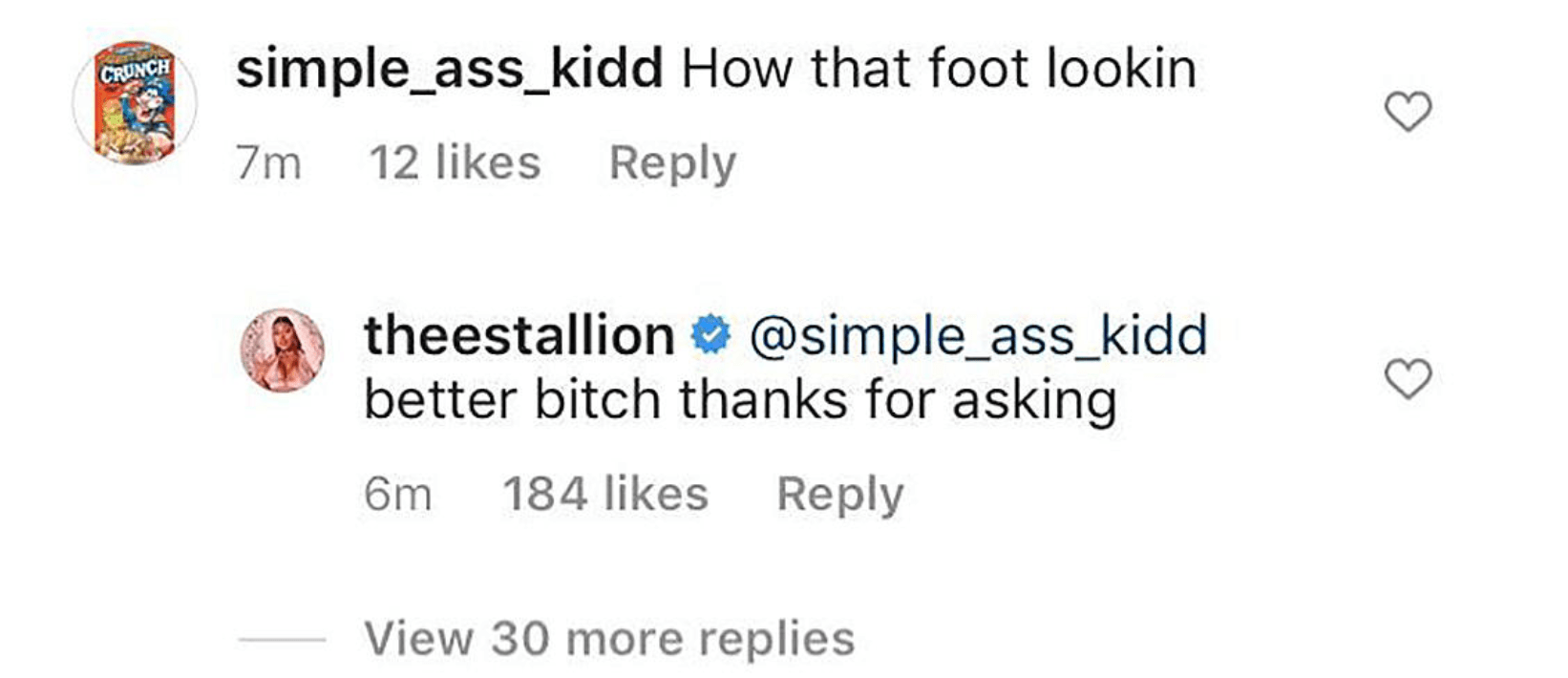The width and height of the screenshot is (1568, 678).
Task: Click the word "likes" after 184
Action: (x=655, y=495)
